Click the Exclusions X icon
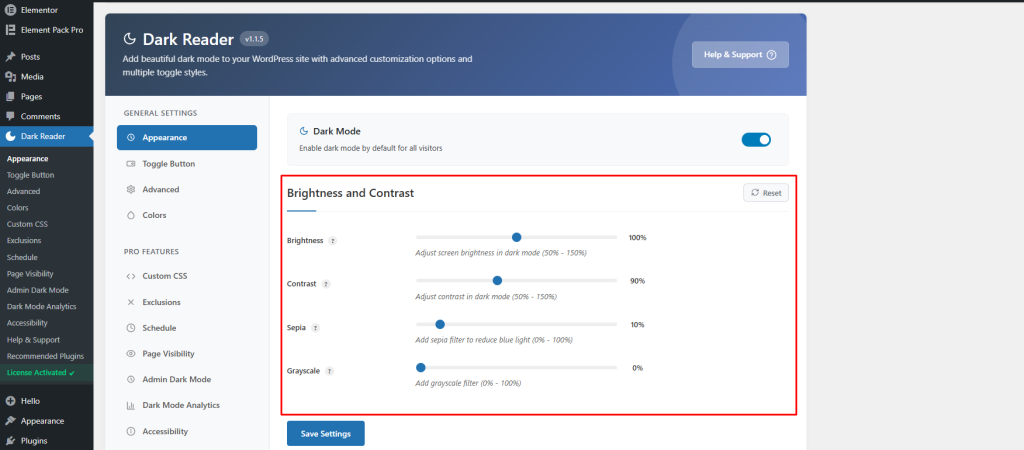Screen dimensions: 1024x450 tap(131, 302)
